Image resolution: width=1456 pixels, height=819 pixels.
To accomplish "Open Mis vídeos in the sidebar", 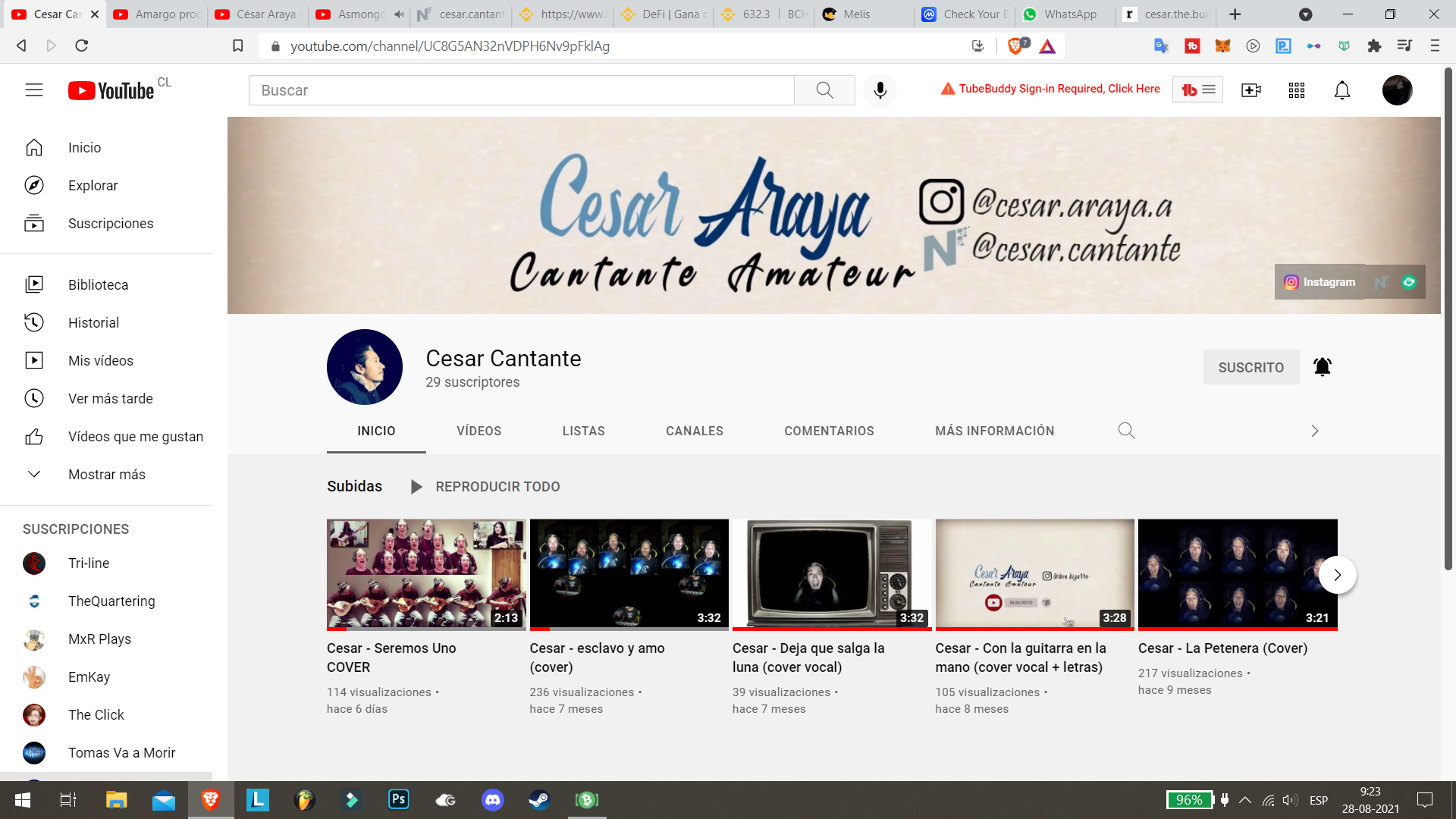I will coord(106,361).
